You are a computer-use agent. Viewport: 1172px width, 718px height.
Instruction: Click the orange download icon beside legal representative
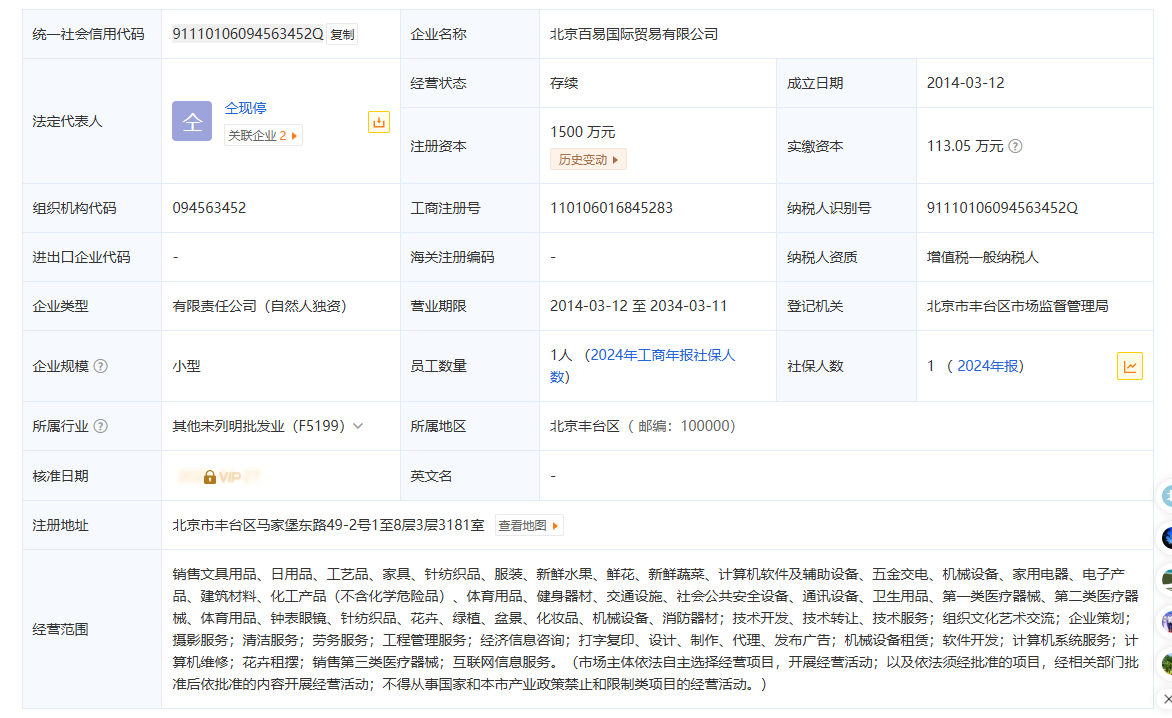tap(379, 122)
